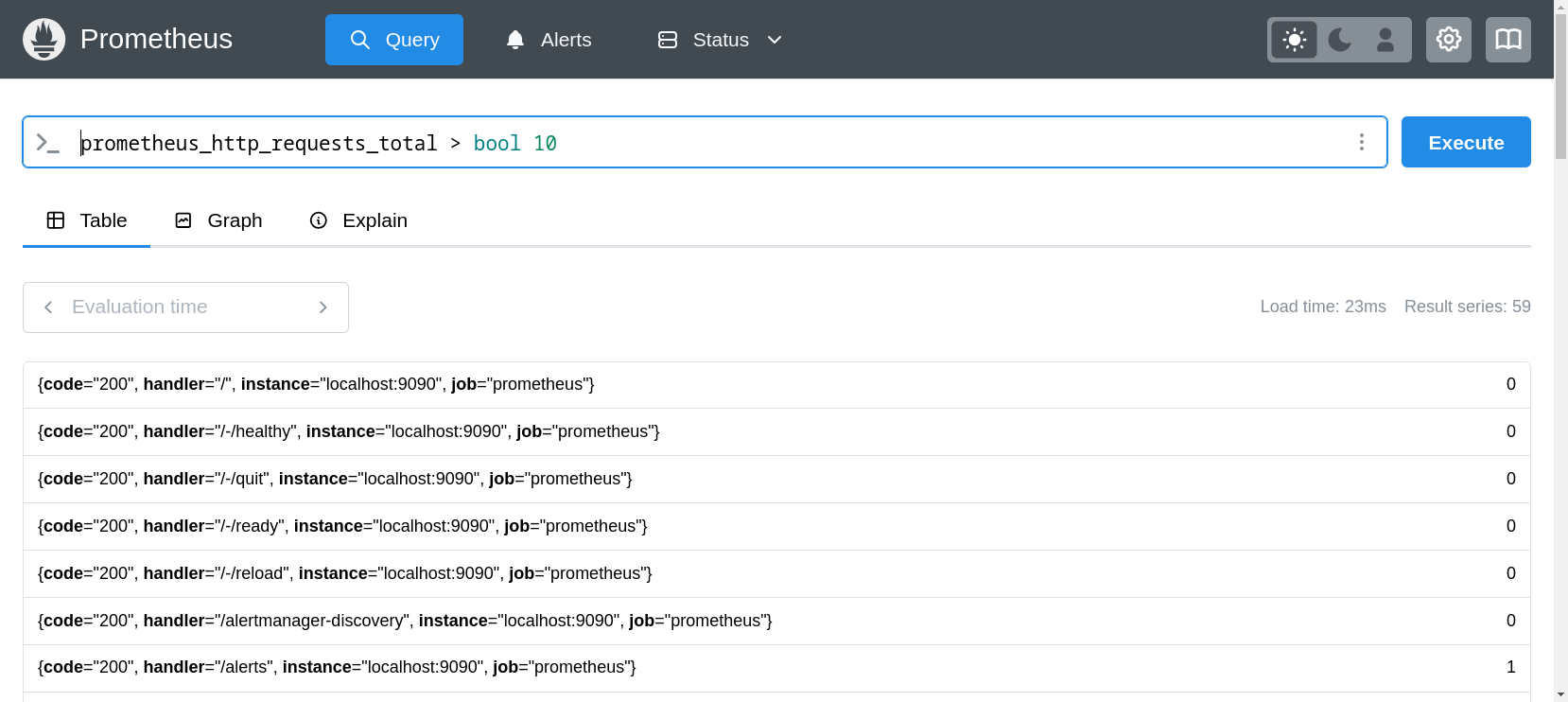Select the row with handler="/-/quit"

click(x=776, y=480)
